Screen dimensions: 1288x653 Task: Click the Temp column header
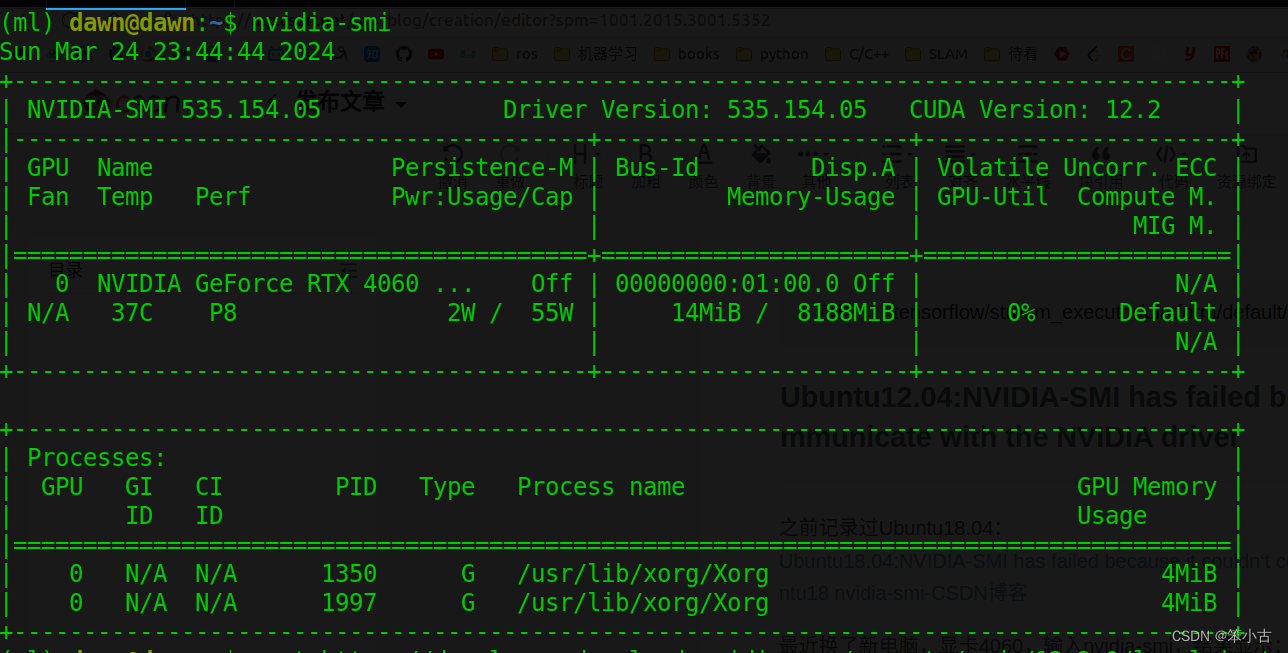pyautogui.click(x=125, y=197)
